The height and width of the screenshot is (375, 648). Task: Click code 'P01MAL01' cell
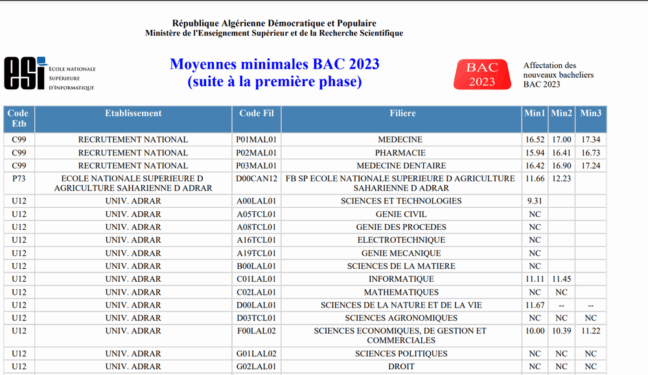256,140
